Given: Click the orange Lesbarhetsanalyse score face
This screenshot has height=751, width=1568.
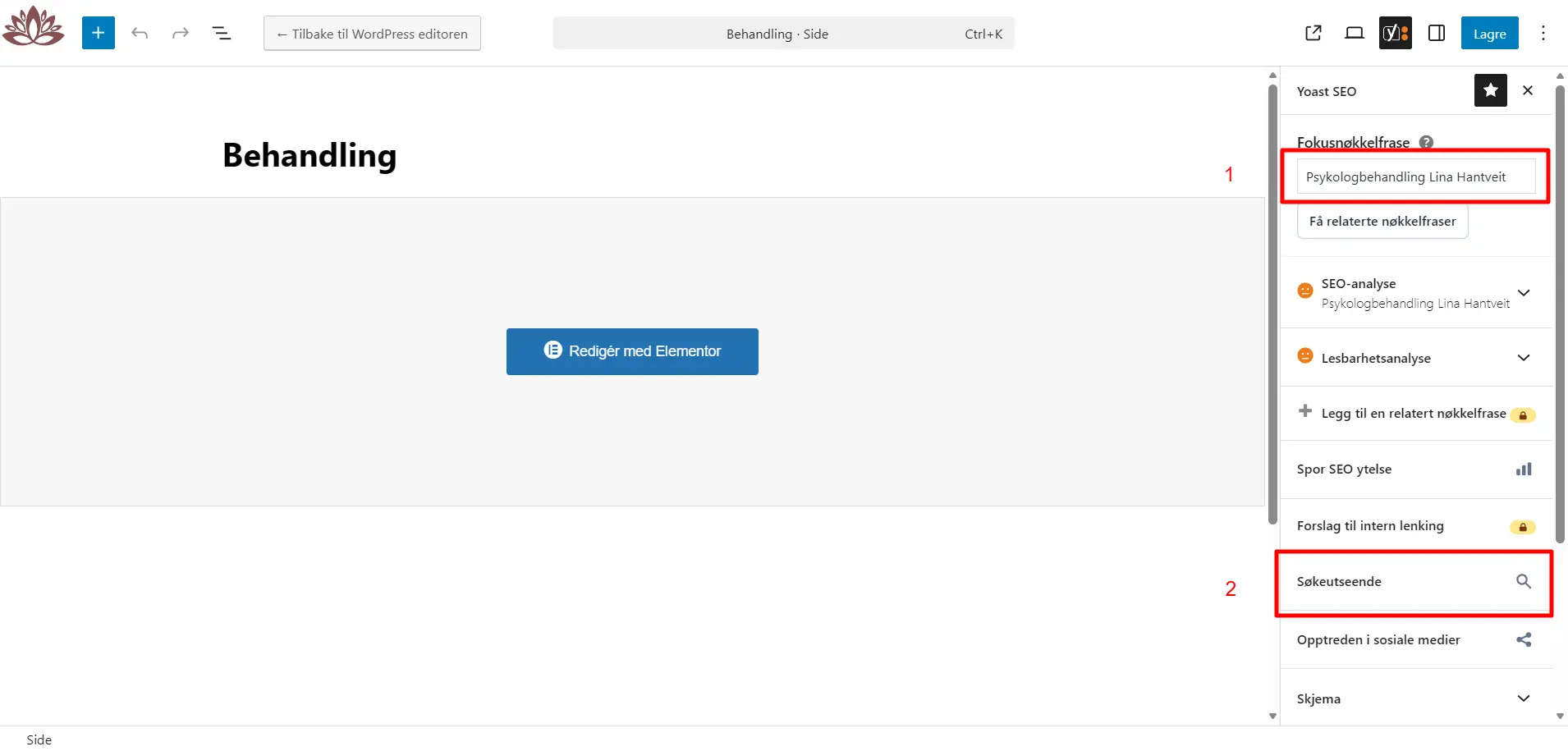Looking at the screenshot, I should tap(1305, 355).
